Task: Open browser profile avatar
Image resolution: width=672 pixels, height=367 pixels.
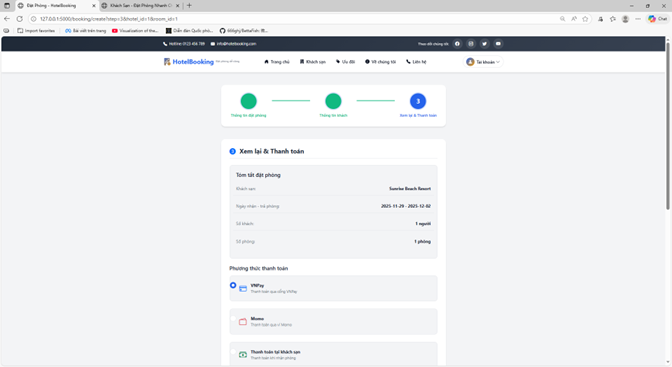Action: [625, 19]
